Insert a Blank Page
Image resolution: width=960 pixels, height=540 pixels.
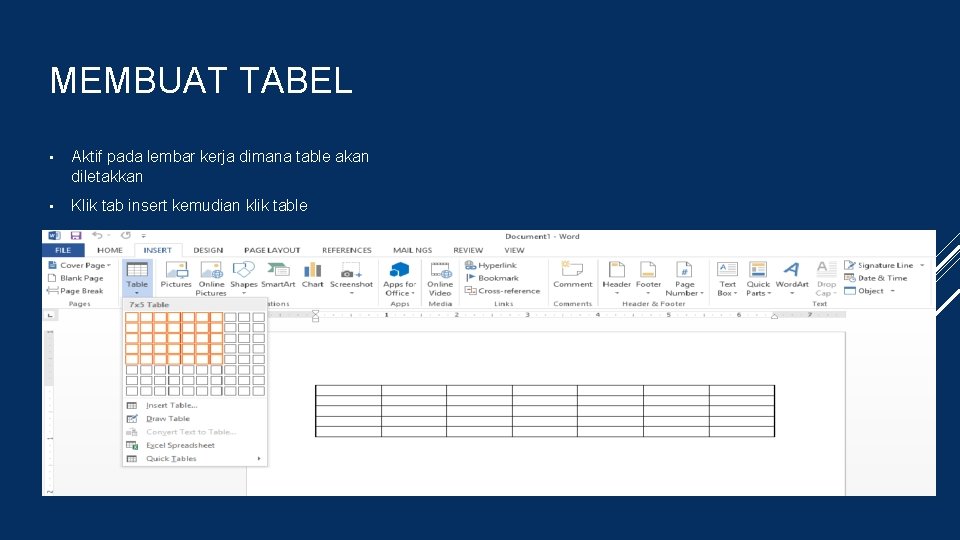click(76, 278)
